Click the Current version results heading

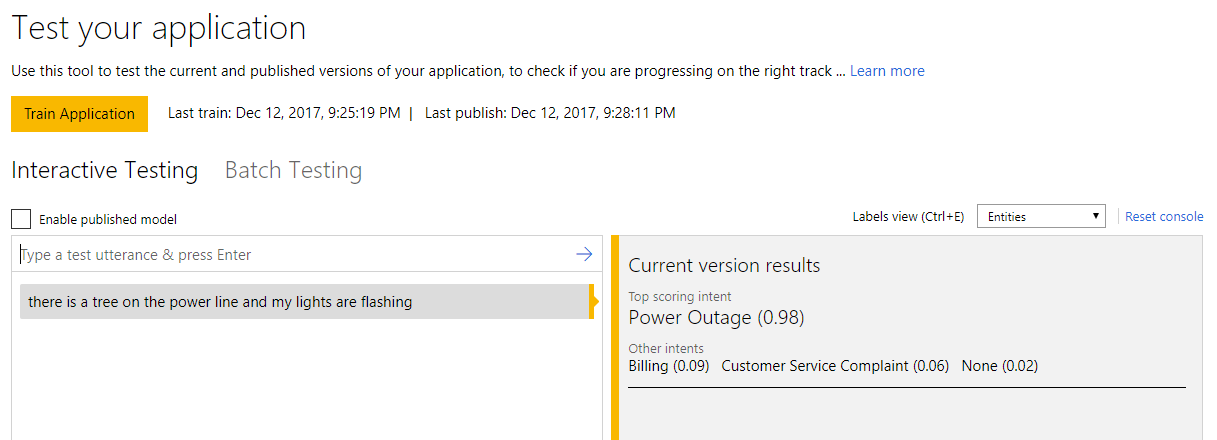tap(724, 266)
